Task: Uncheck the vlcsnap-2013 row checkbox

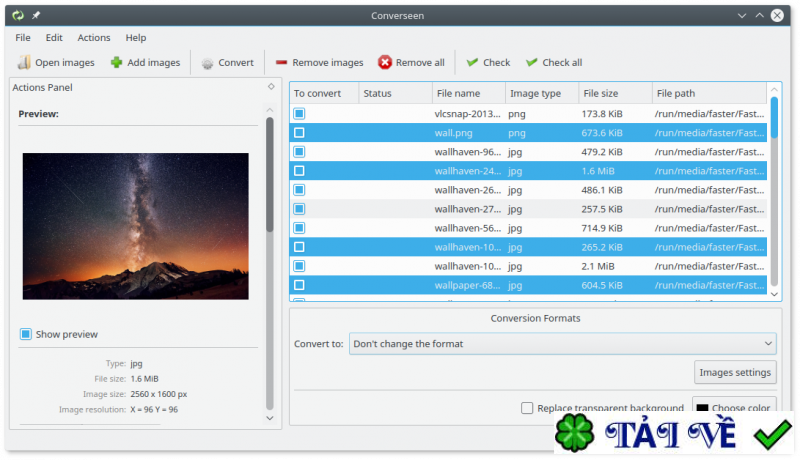Action: [299, 113]
